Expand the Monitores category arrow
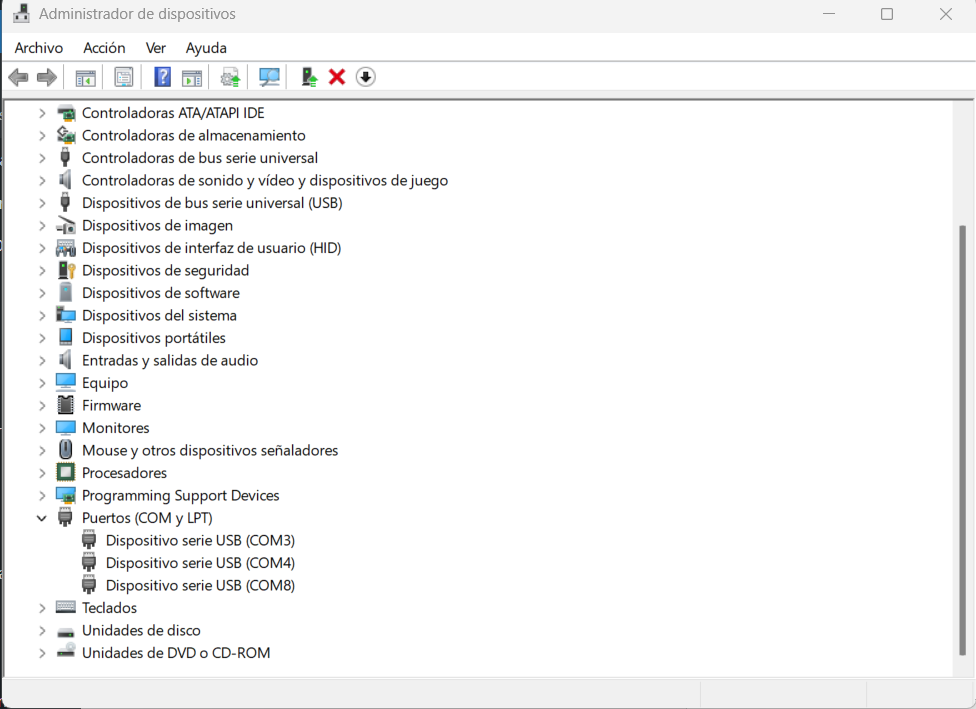Image resolution: width=976 pixels, height=709 pixels. 42,428
